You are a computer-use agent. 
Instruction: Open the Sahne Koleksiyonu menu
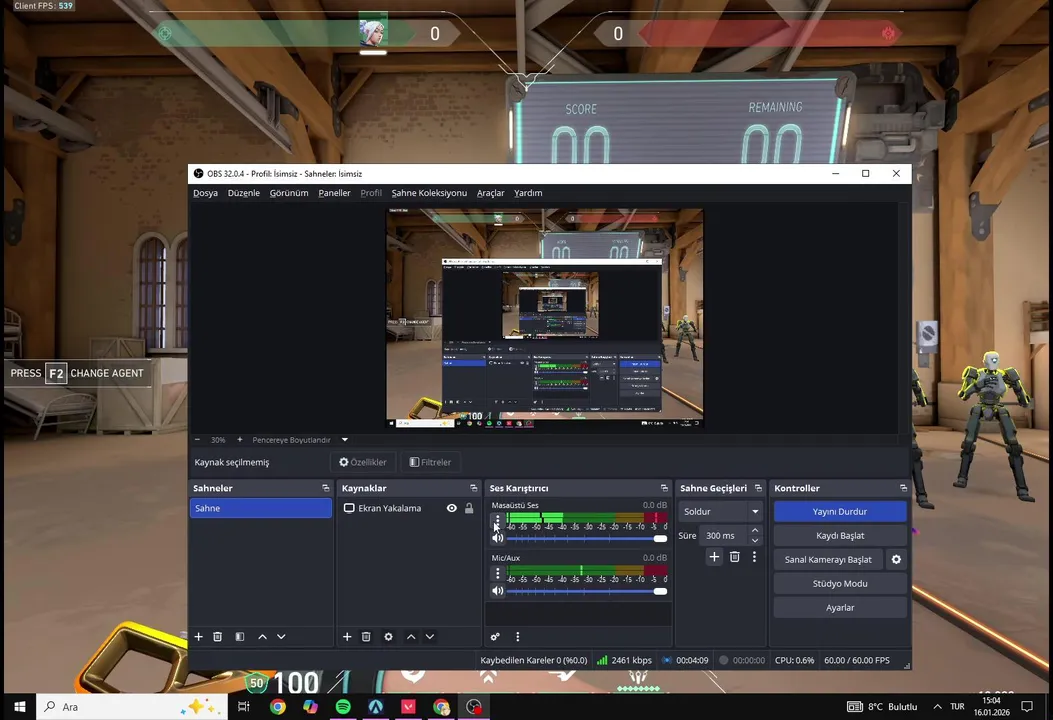pyautogui.click(x=429, y=193)
